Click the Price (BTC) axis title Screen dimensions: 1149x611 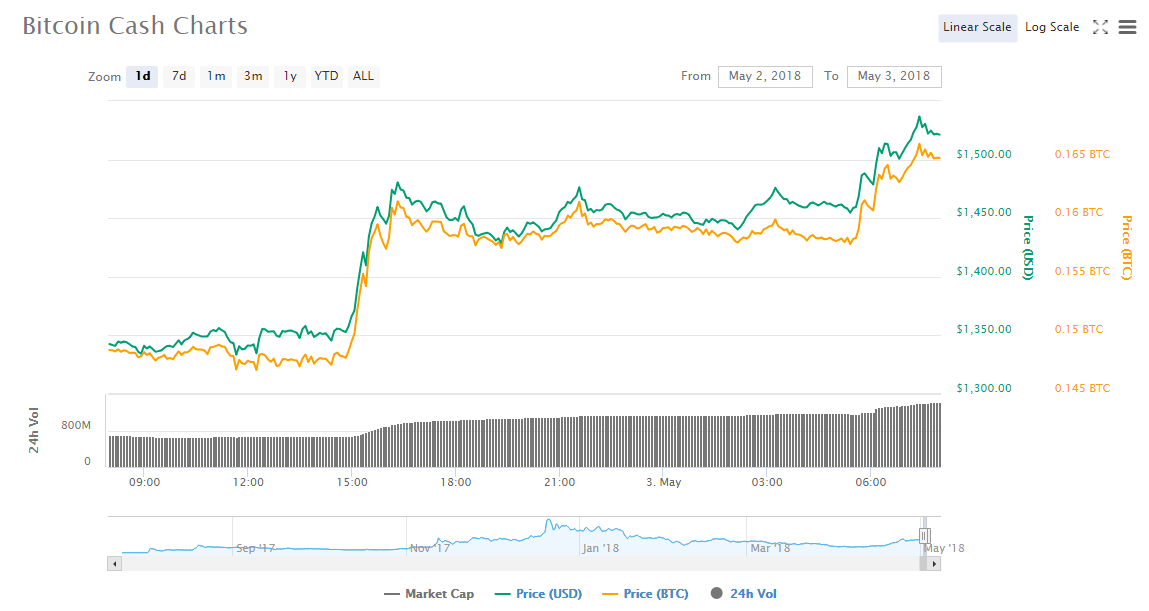pyautogui.click(x=1127, y=248)
